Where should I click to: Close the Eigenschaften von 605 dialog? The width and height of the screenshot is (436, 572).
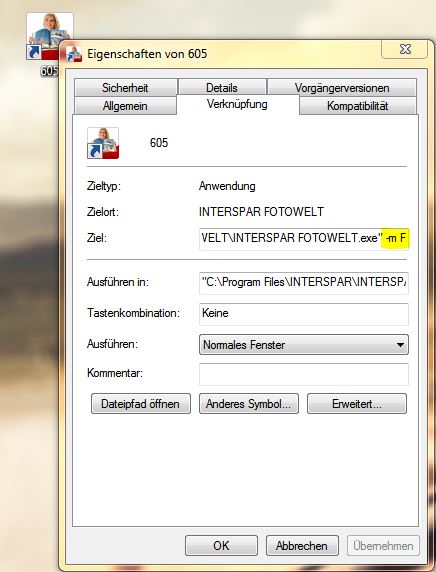pos(405,49)
